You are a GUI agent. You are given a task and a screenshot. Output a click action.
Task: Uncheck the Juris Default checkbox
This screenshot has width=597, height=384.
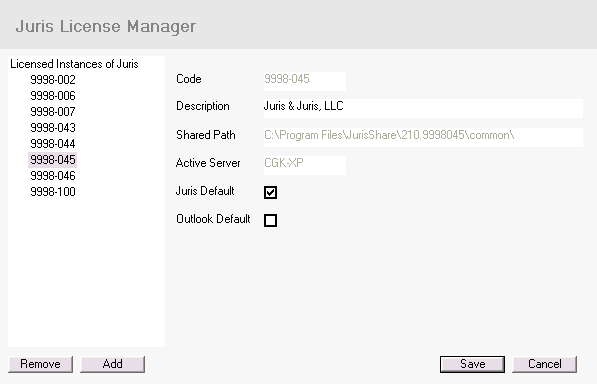coord(270,192)
